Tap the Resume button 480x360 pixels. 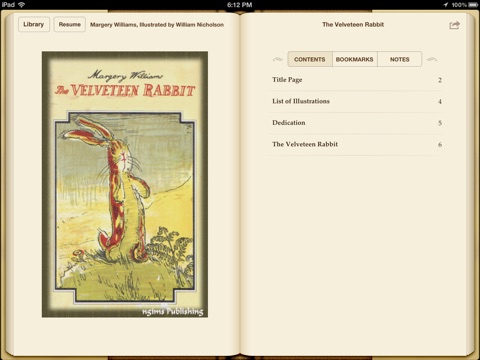pos(70,24)
